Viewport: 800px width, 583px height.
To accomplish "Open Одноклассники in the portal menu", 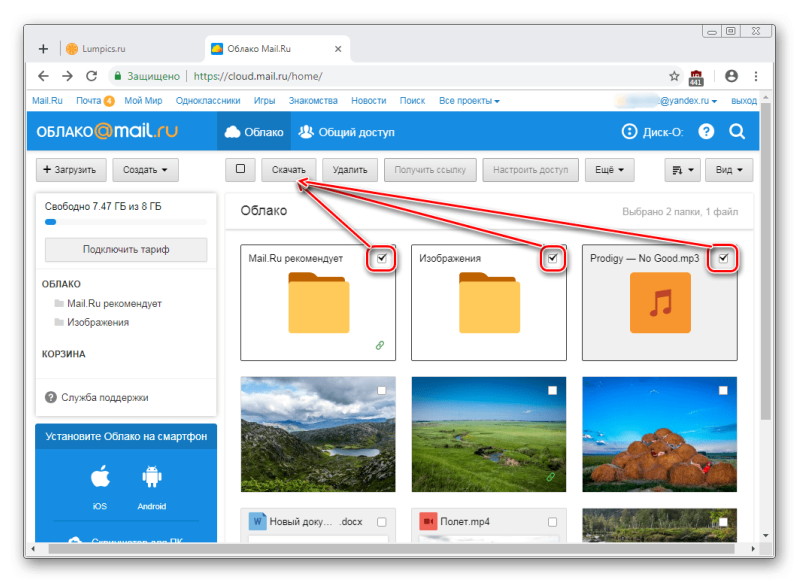I will [208, 101].
